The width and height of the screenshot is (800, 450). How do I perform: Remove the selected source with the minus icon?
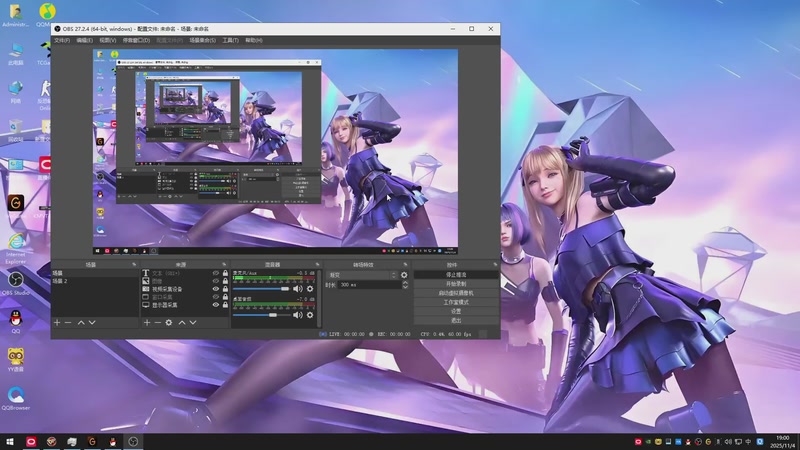coord(158,322)
